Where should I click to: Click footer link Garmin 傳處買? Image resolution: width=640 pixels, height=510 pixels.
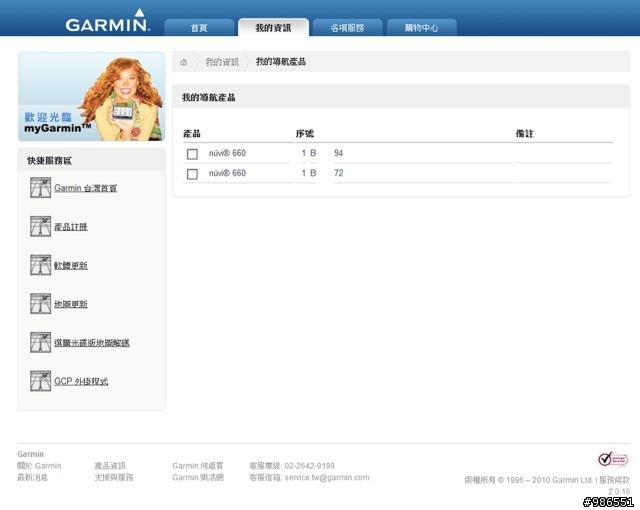198,466
